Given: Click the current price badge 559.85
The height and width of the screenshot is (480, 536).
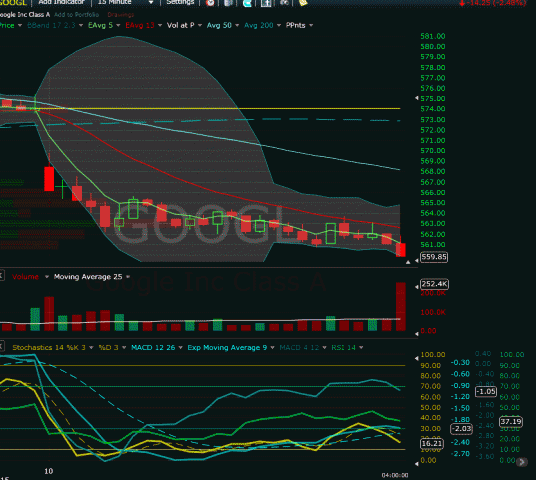Looking at the screenshot, I should (434, 257).
